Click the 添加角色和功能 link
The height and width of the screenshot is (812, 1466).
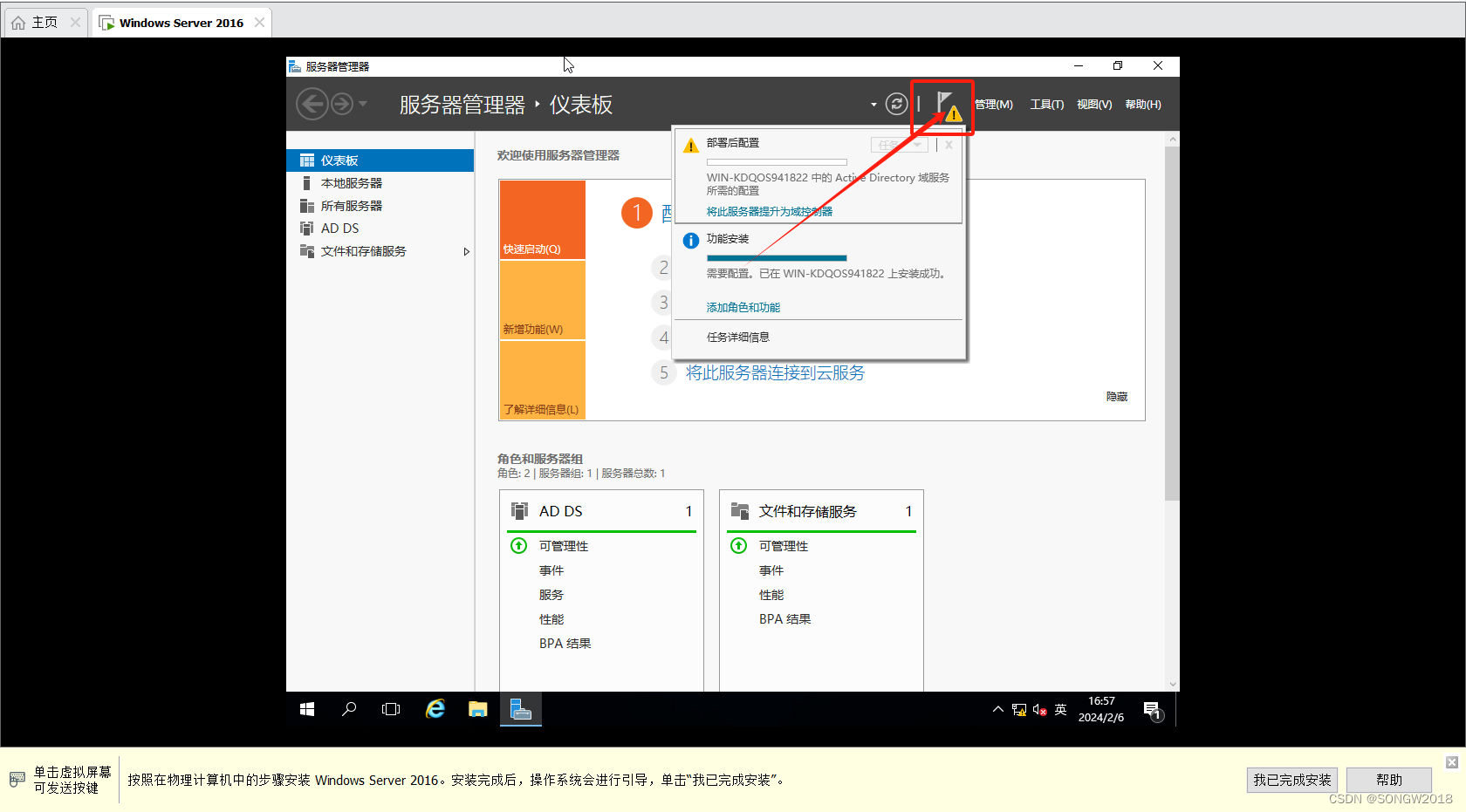click(743, 307)
